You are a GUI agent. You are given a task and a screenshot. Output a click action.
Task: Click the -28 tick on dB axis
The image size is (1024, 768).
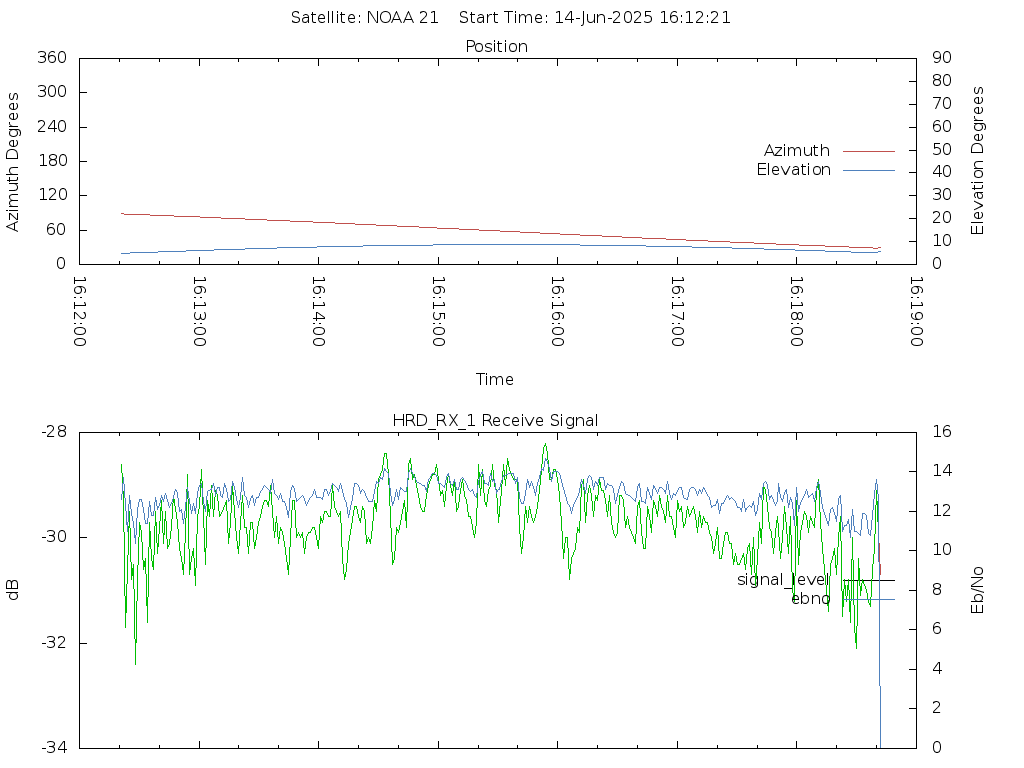pyautogui.click(x=54, y=432)
